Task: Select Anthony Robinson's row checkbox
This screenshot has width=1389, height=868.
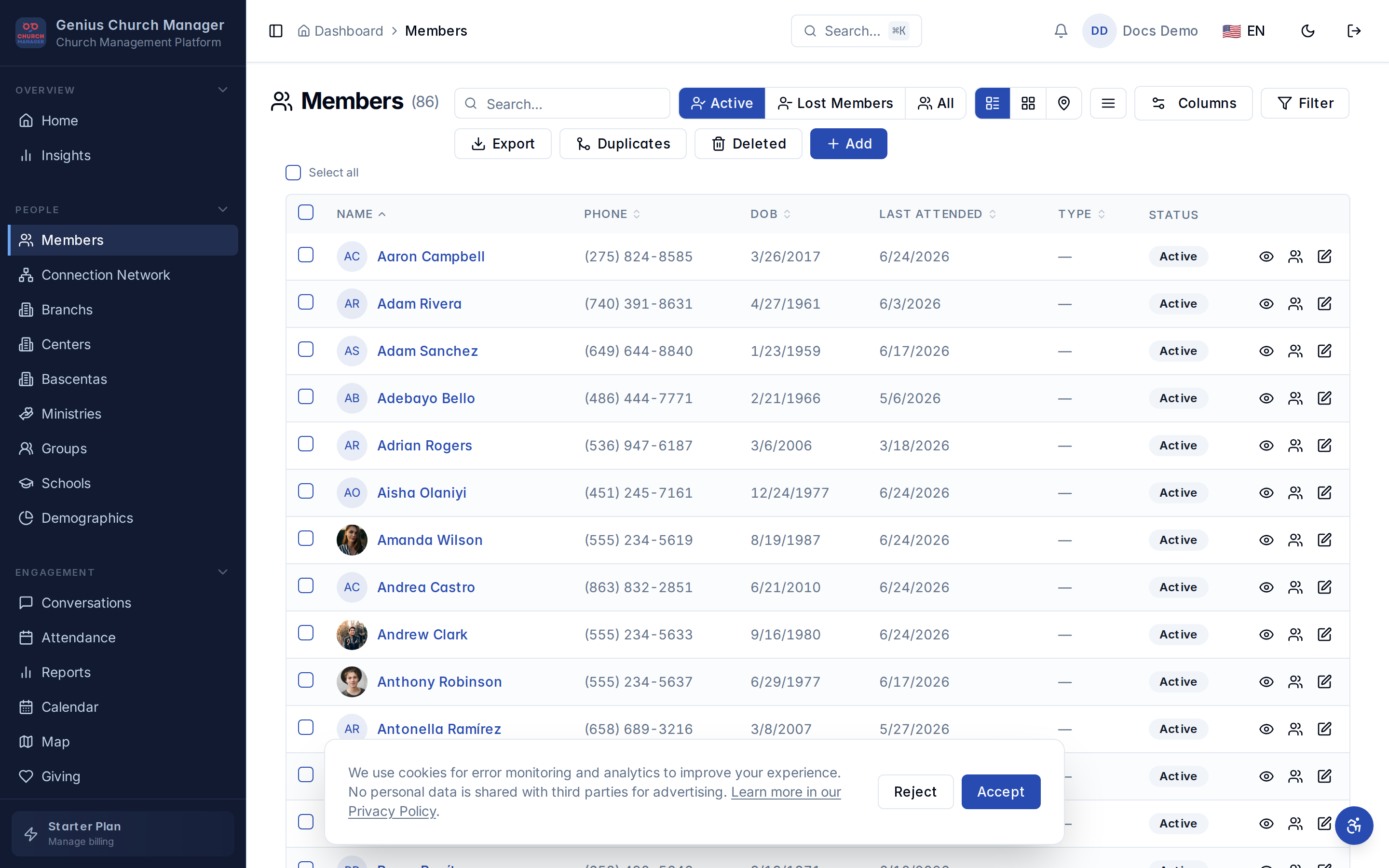Action: point(306,680)
